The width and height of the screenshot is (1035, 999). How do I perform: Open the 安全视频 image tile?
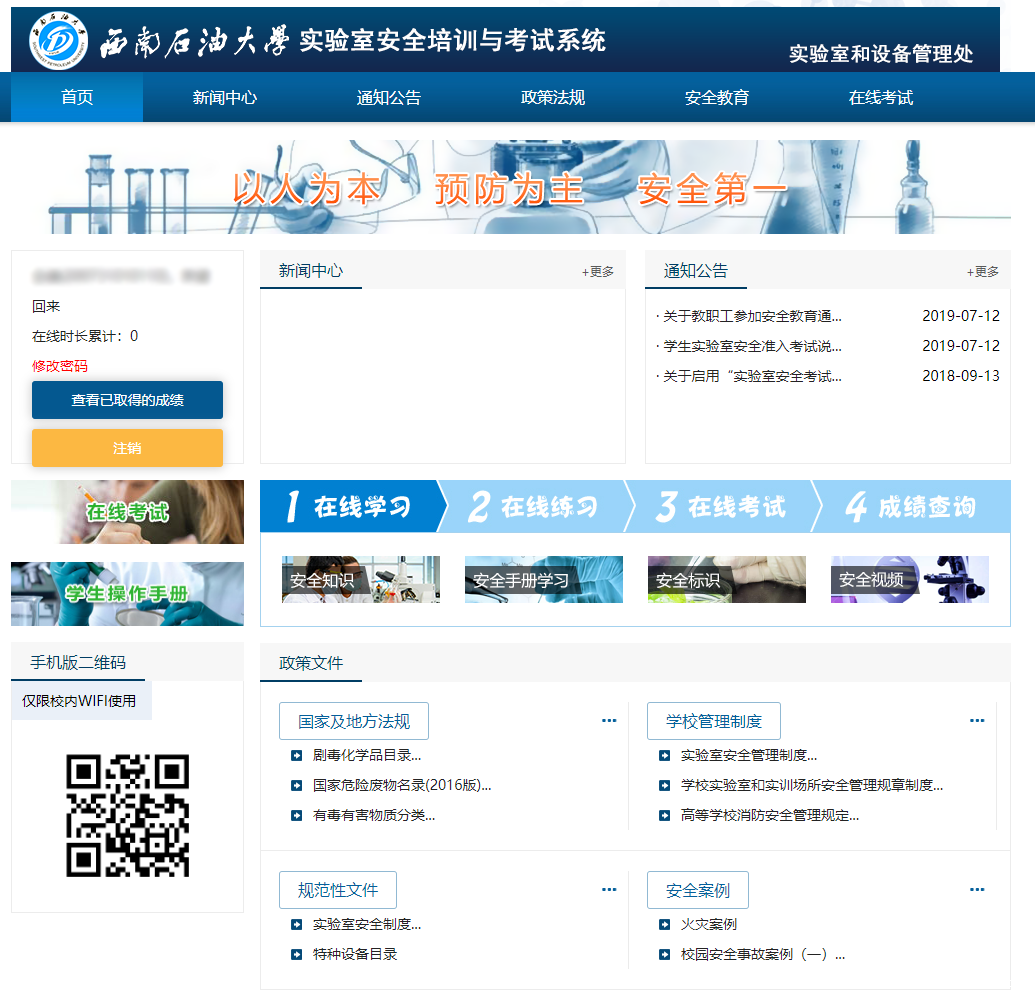[909, 580]
